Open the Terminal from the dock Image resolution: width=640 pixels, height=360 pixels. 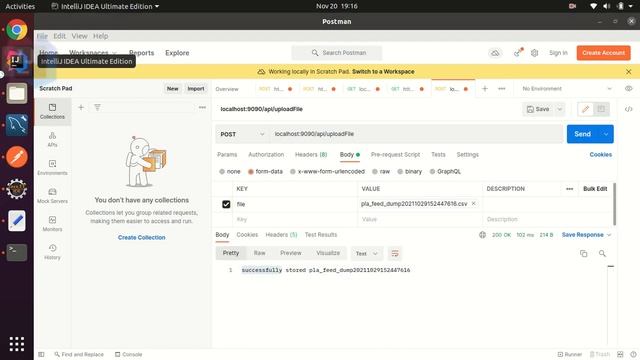[17, 252]
